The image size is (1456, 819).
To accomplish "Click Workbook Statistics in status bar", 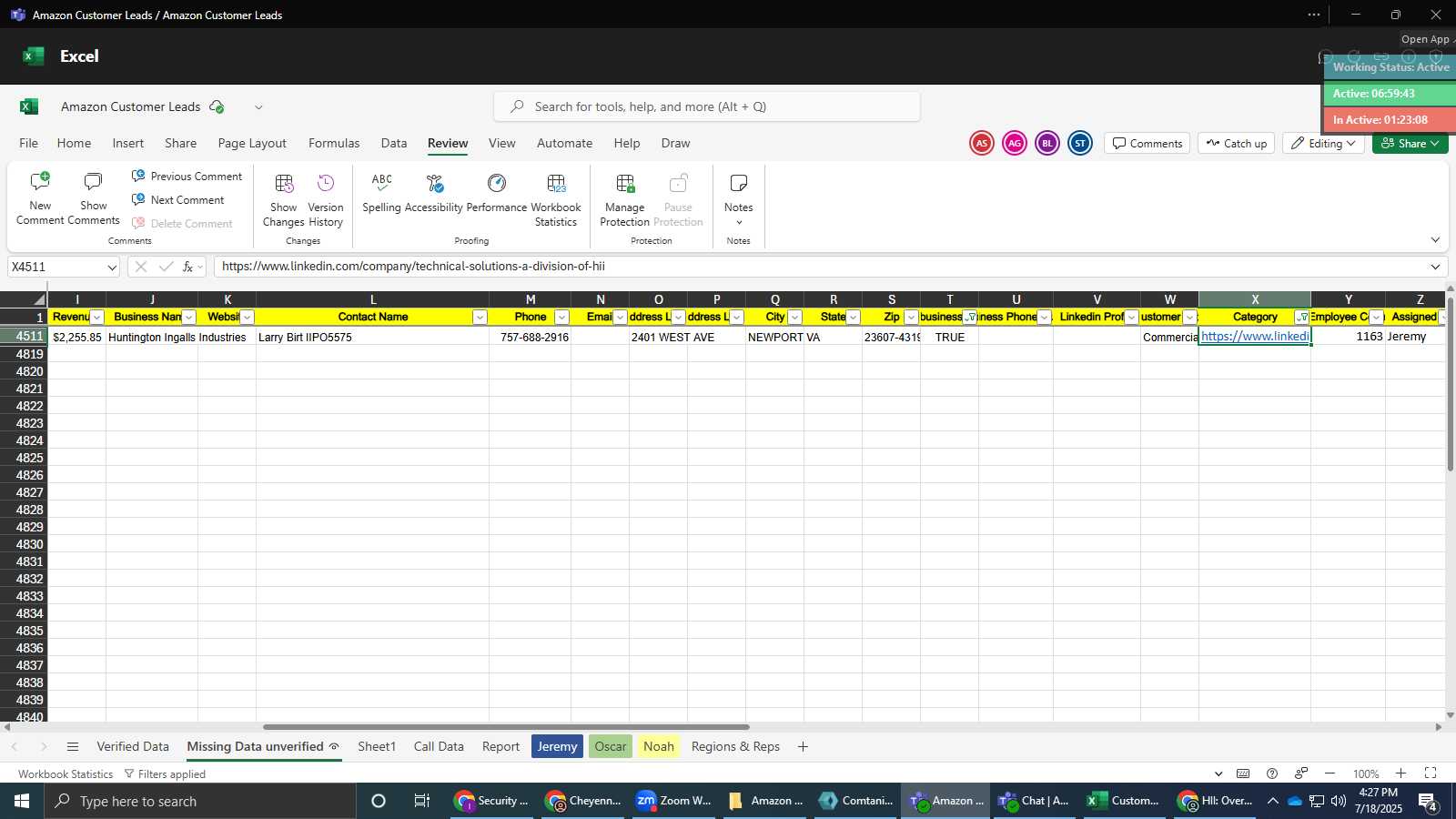I will pyautogui.click(x=66, y=773).
